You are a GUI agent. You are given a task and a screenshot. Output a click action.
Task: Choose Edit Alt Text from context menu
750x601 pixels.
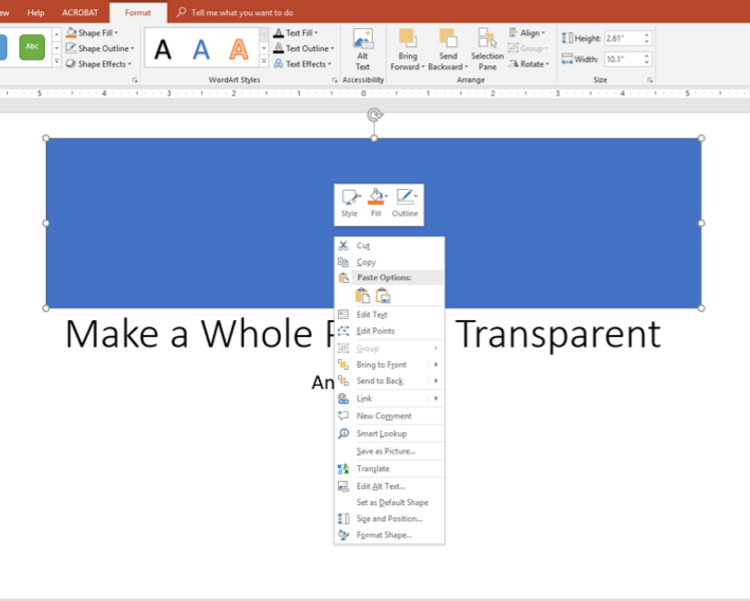(x=389, y=486)
